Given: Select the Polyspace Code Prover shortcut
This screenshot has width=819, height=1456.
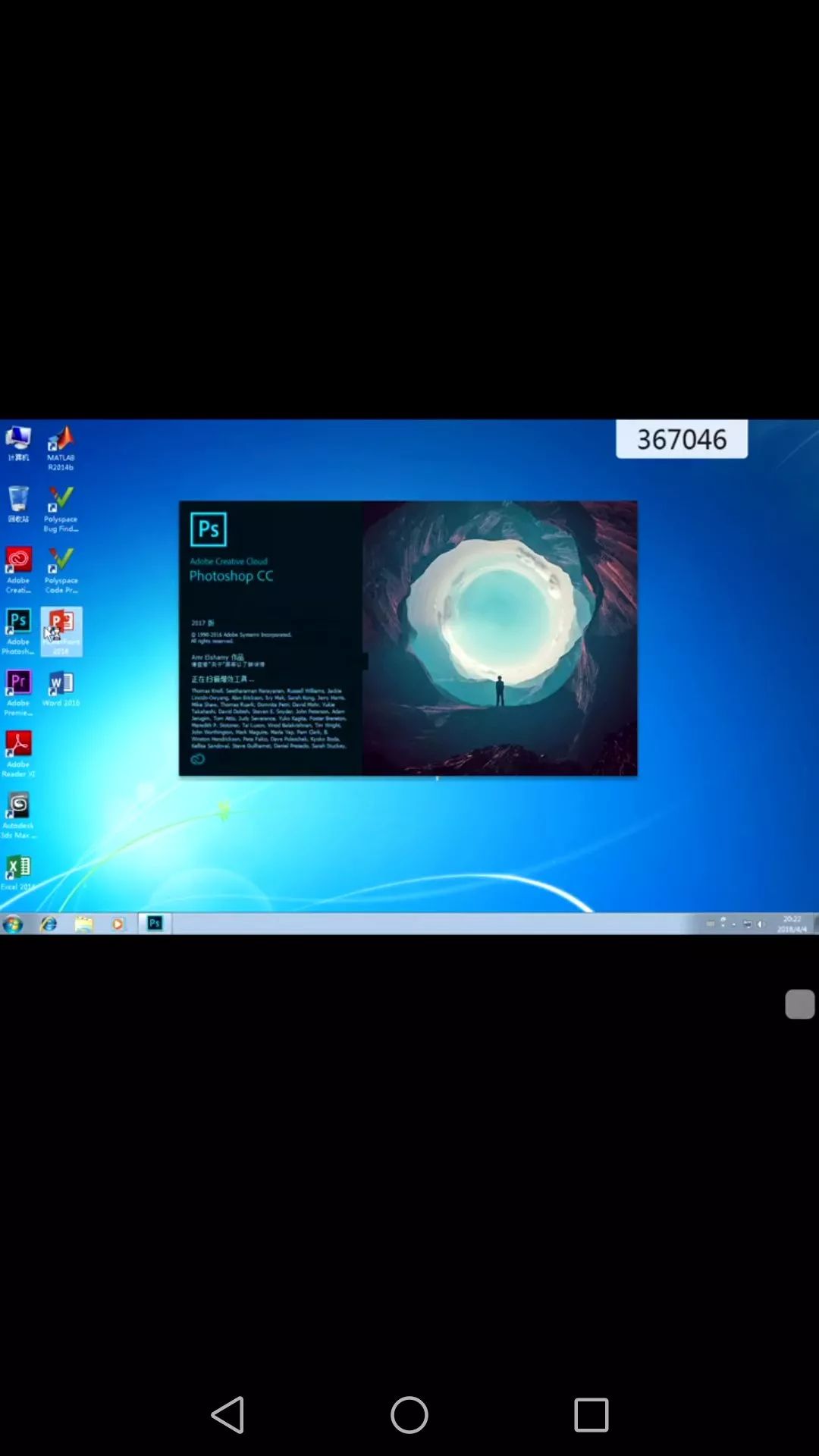Looking at the screenshot, I should pyautogui.click(x=61, y=571).
